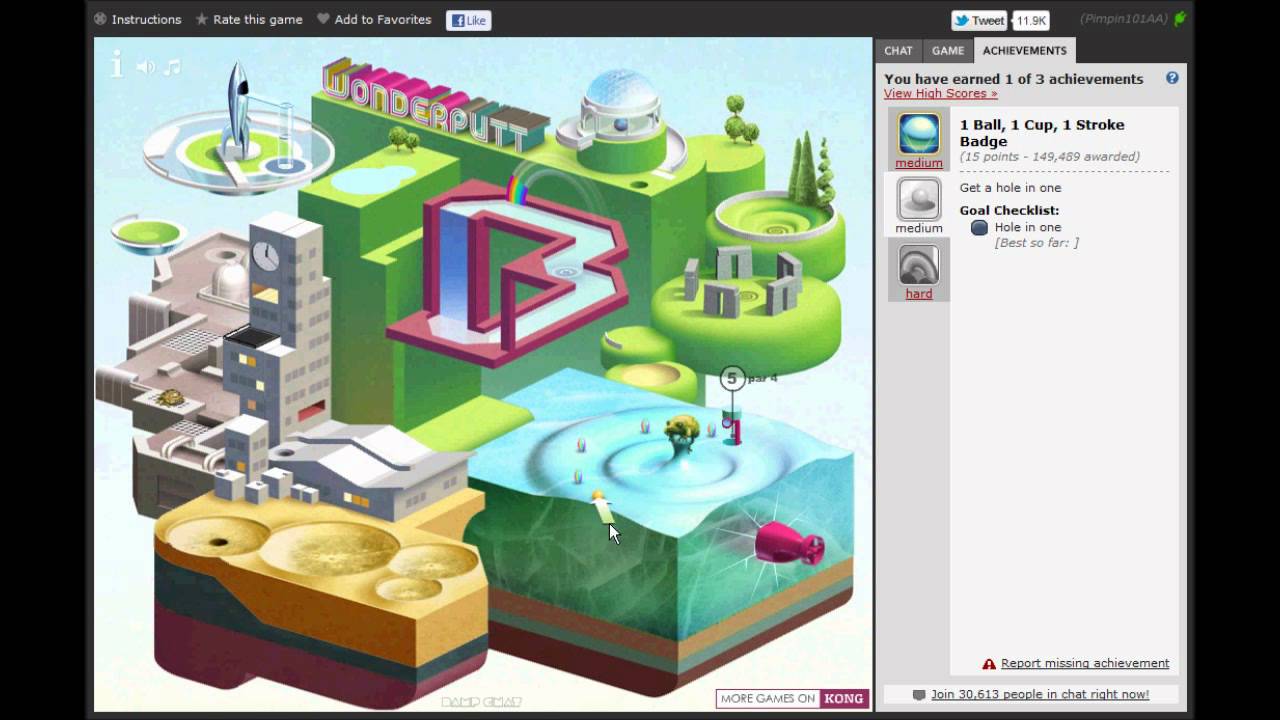Click the Twitter Tweet button
Viewport: 1280px width, 720px height.
point(979,20)
